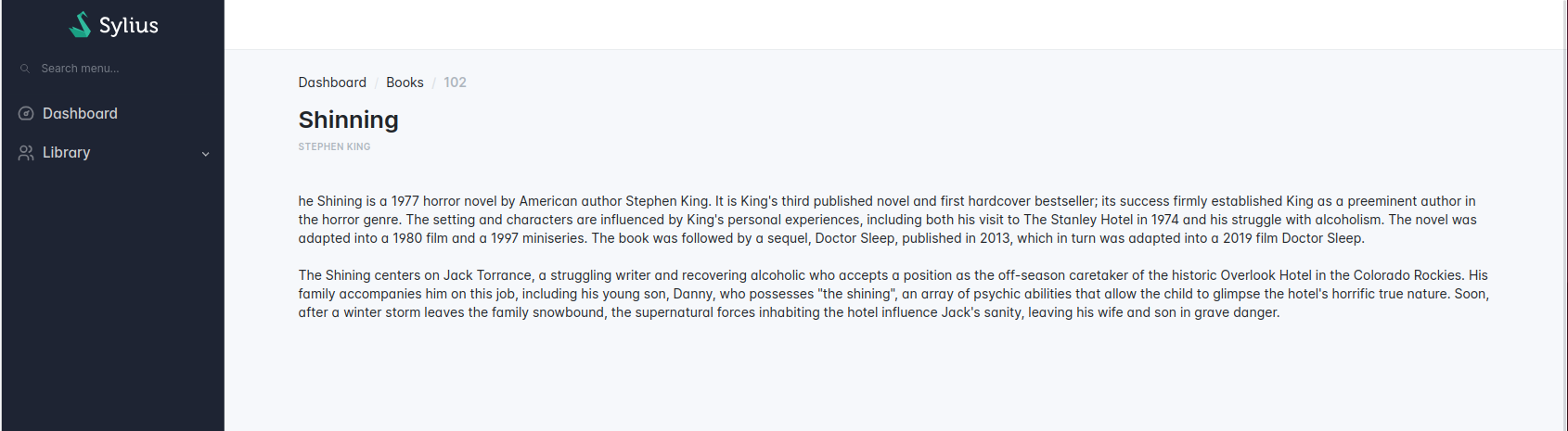
Task: Click the Sylius brand name text
Action: click(129, 26)
